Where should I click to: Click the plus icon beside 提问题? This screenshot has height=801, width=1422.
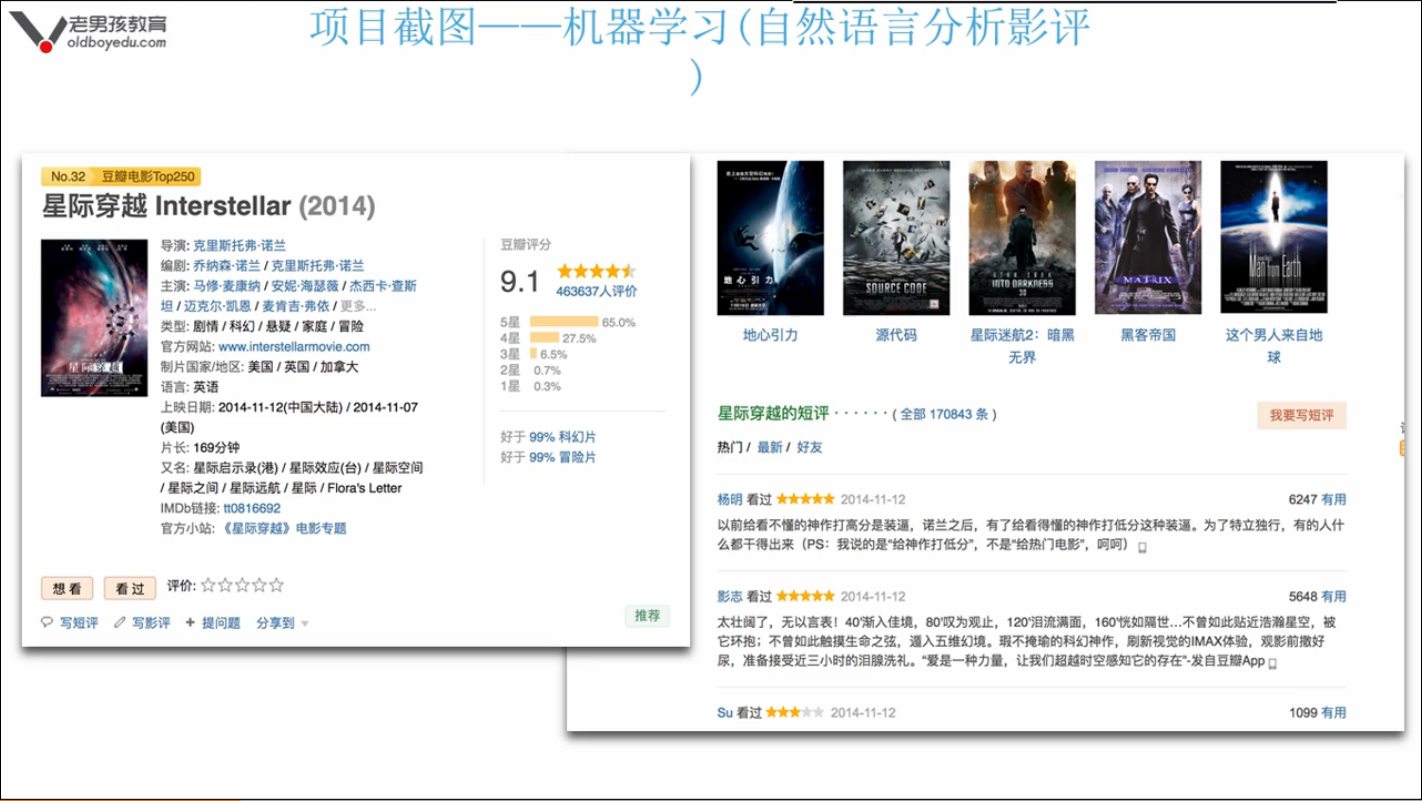tap(190, 622)
